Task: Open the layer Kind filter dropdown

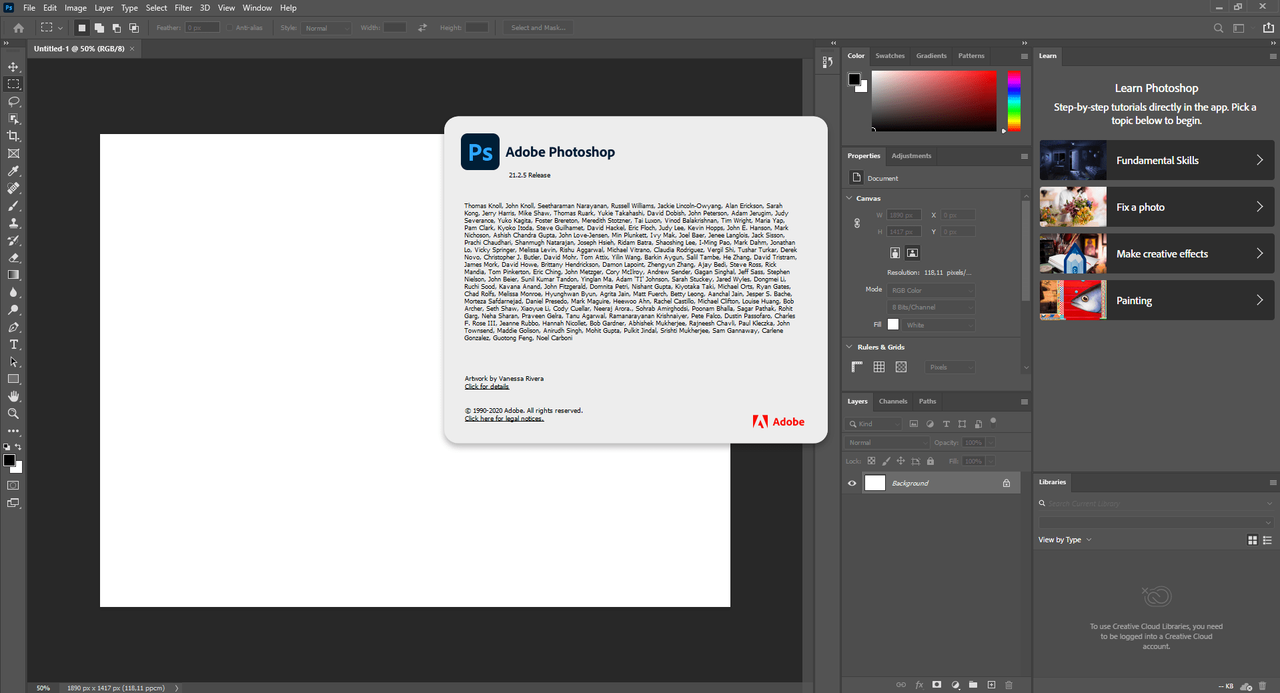Action: click(x=873, y=424)
